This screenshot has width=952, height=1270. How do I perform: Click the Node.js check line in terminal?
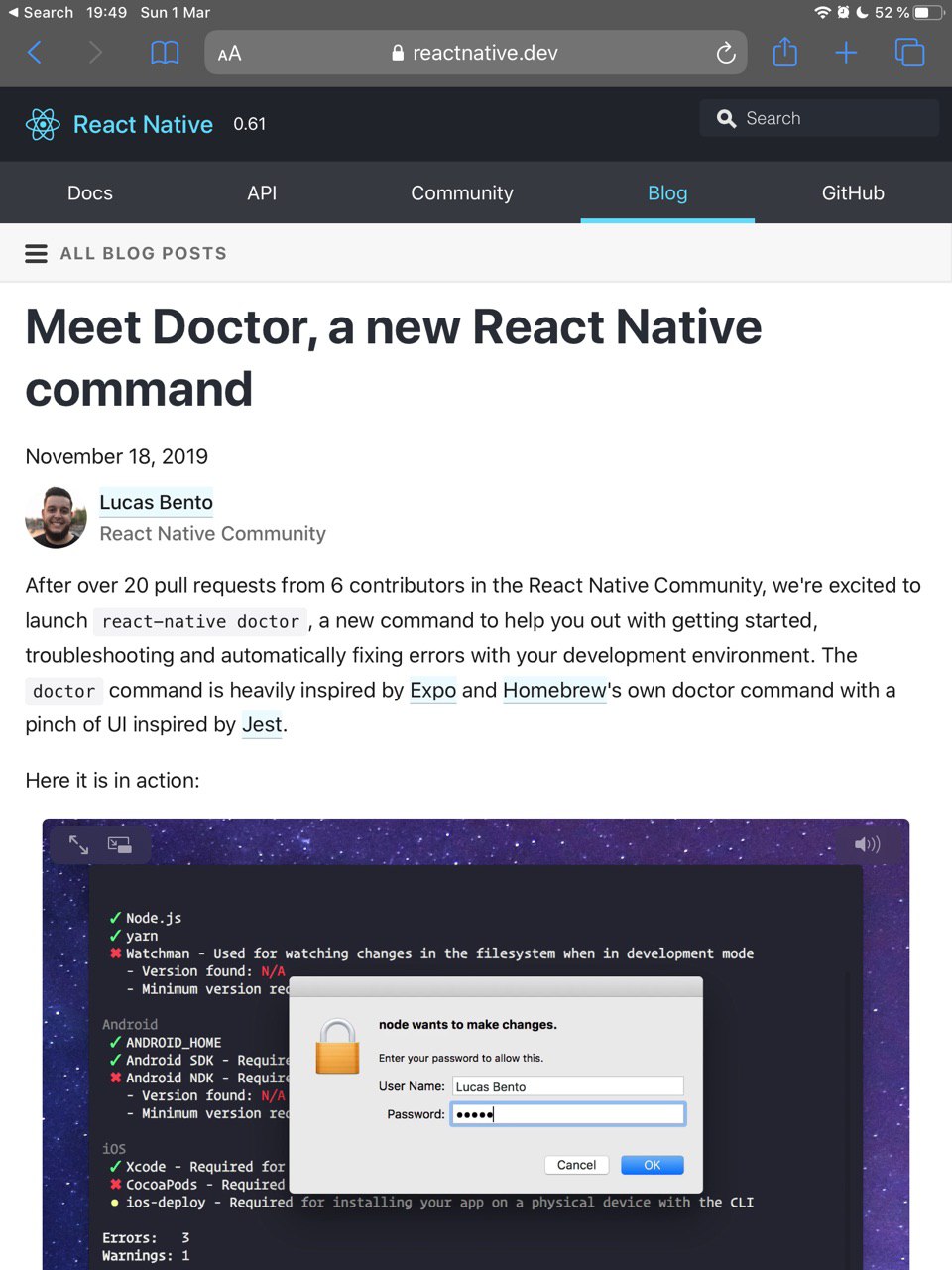pos(146,918)
